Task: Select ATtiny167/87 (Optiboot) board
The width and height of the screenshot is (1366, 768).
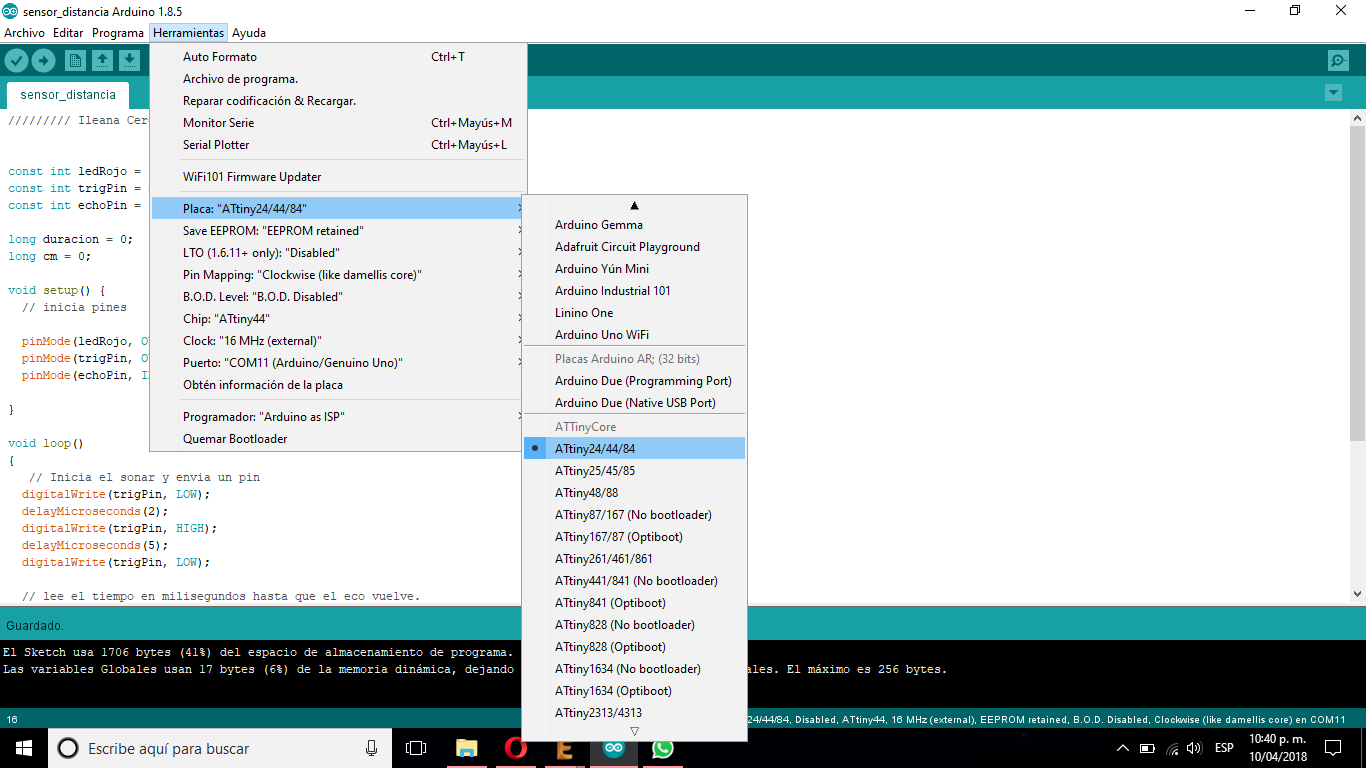Action: (x=634, y=537)
